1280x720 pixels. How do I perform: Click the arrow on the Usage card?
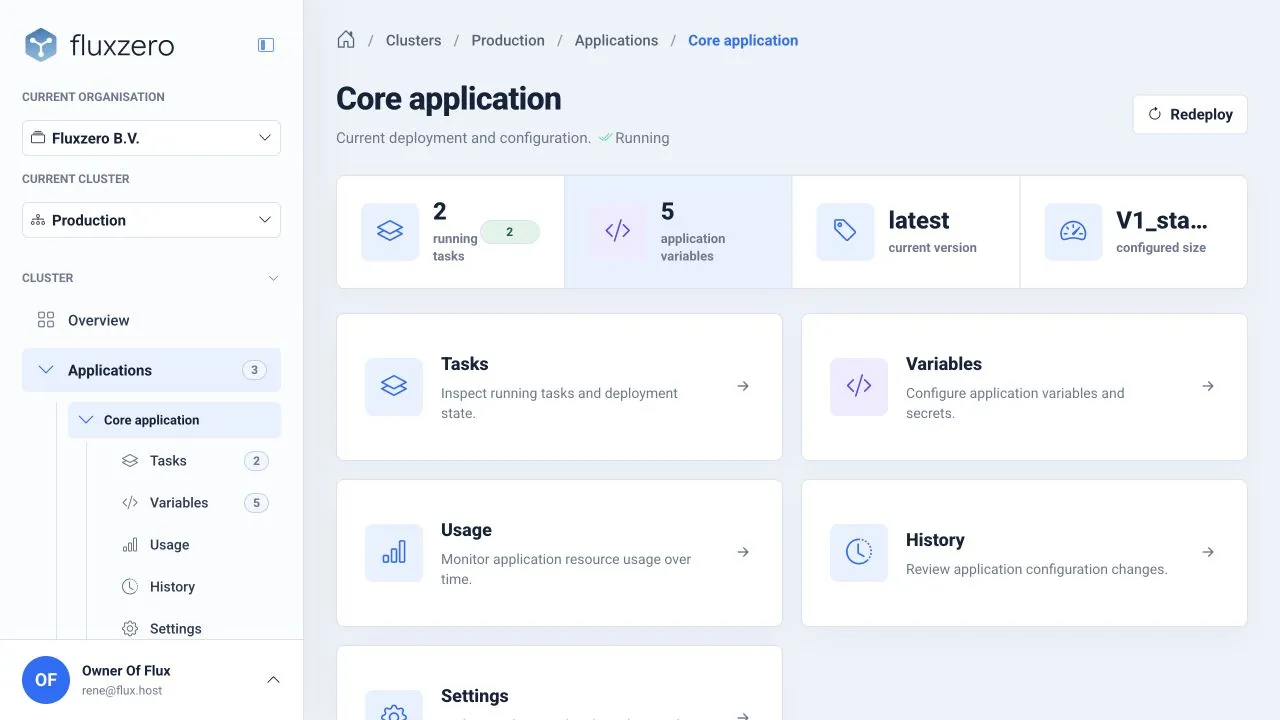tap(743, 552)
